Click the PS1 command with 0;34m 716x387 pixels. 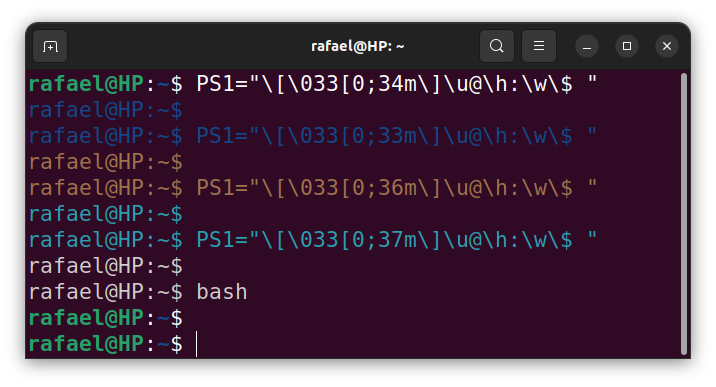(x=396, y=84)
